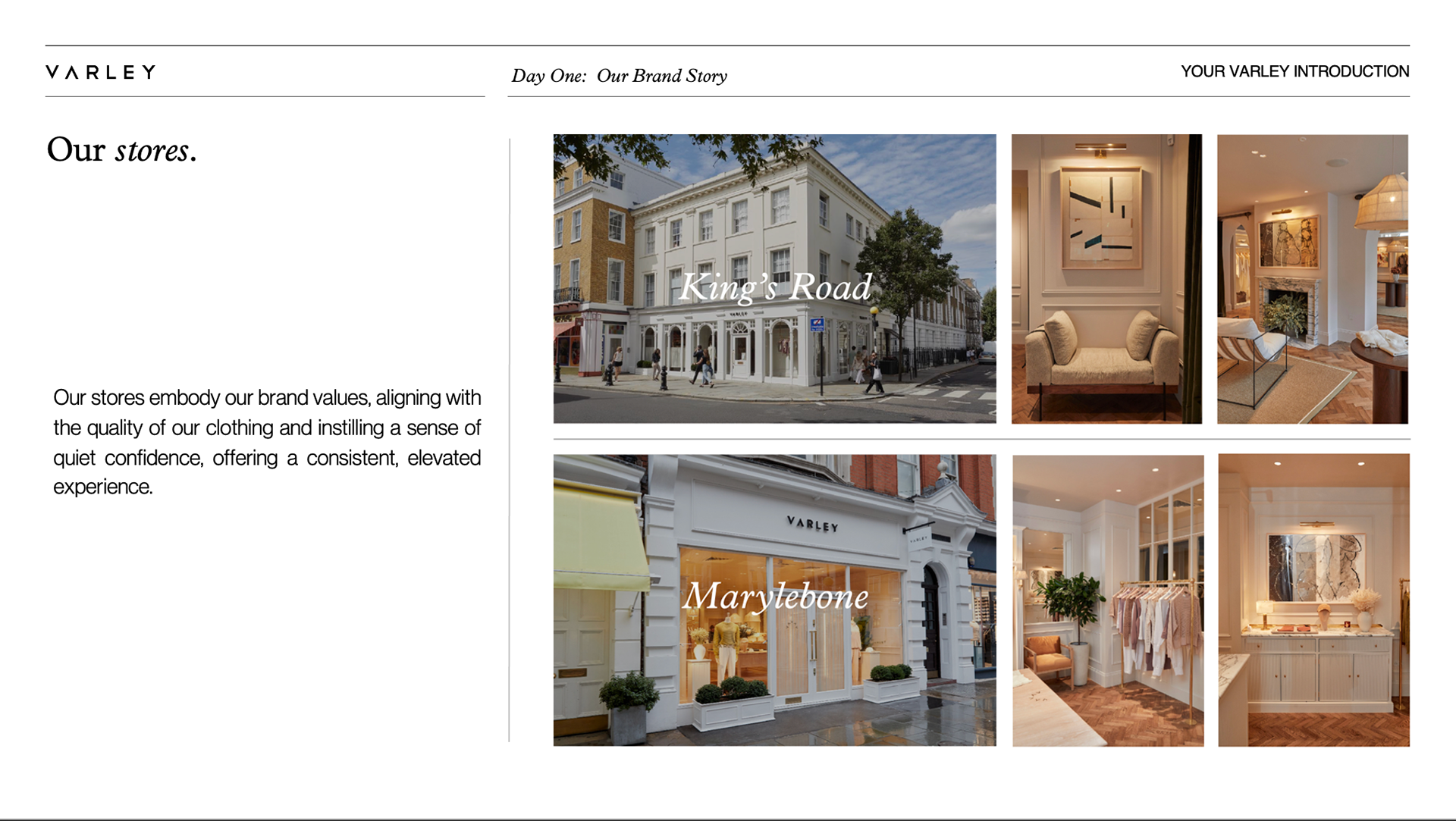Viewport: 1456px width, 821px height.
Task: Click the framed abstract artwork above sofa
Action: tap(1101, 218)
